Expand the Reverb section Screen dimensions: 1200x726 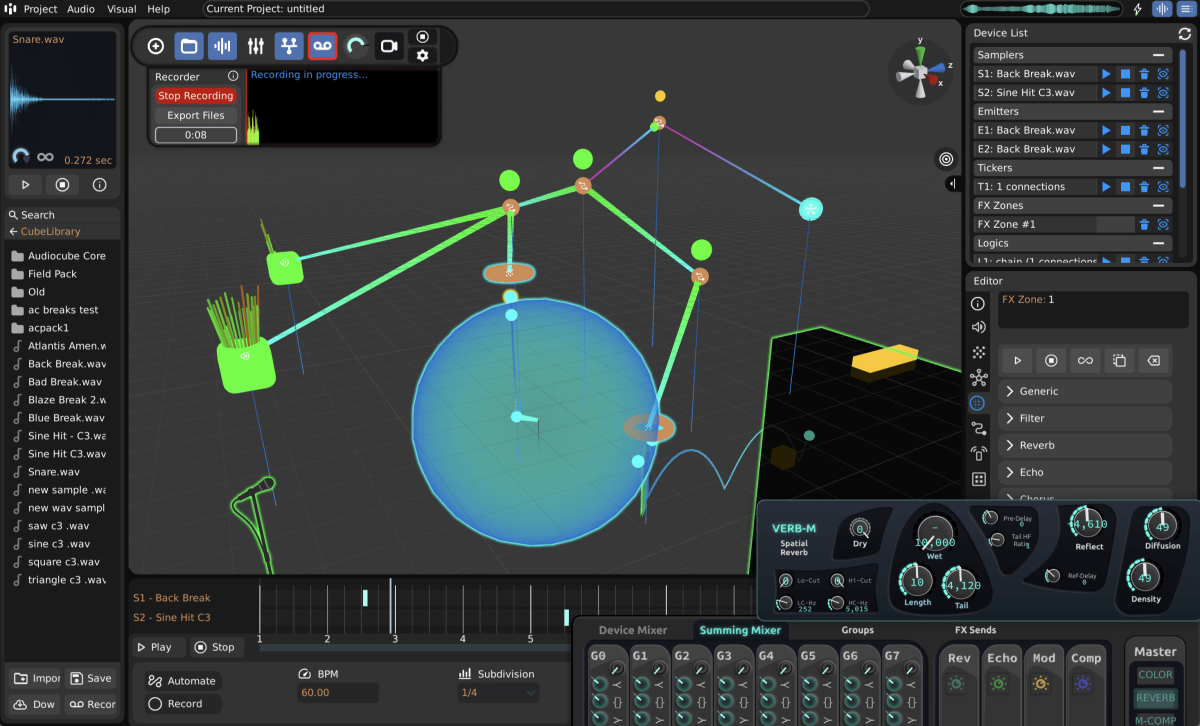pos(1085,445)
